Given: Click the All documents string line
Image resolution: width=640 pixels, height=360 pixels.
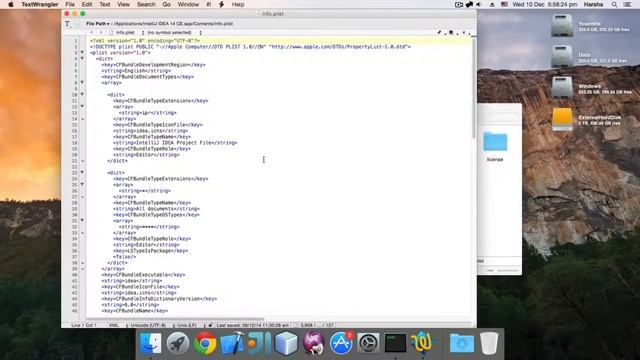Looking at the screenshot, I should [x=156, y=209].
